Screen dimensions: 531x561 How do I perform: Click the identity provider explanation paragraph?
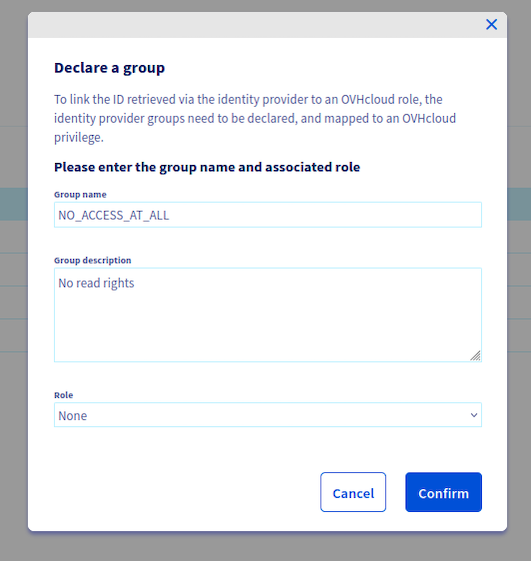click(x=255, y=118)
